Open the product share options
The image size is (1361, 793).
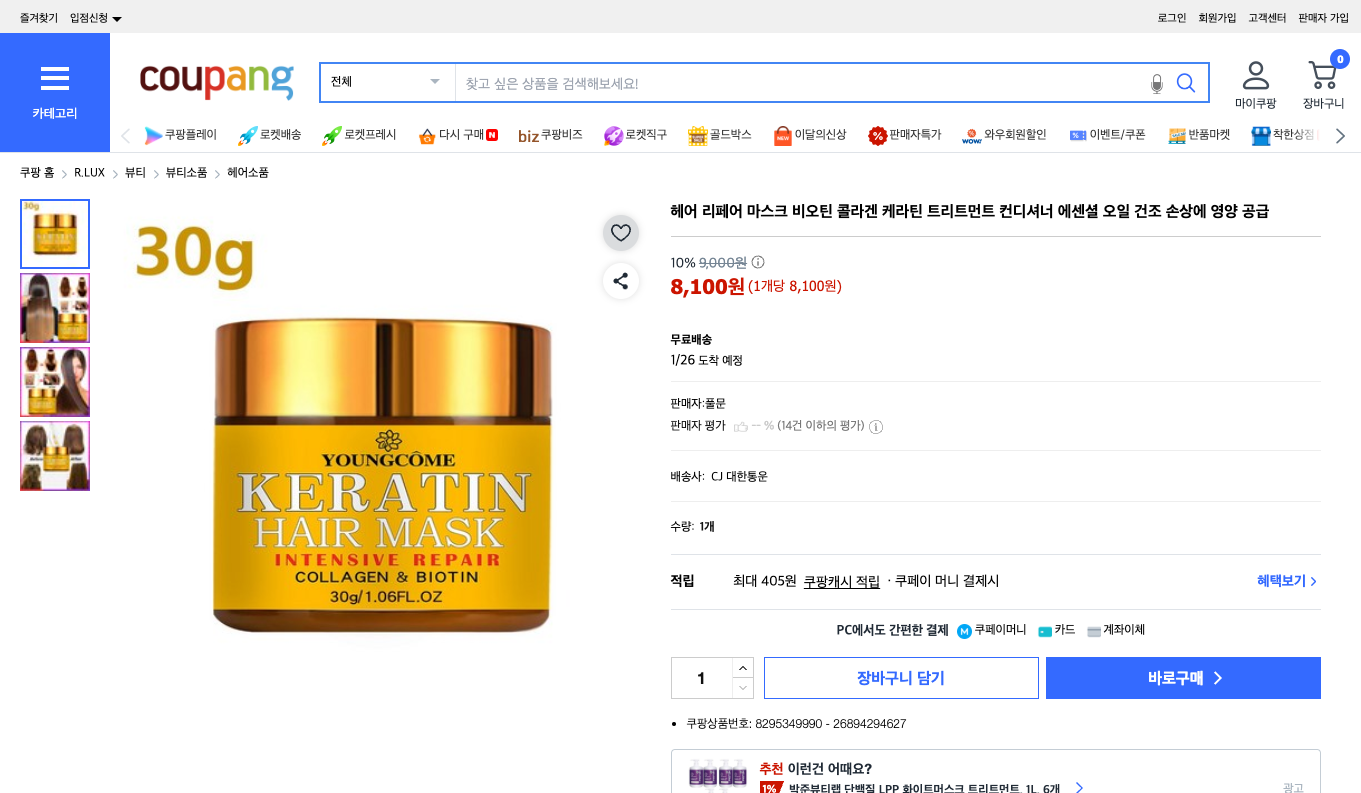pyautogui.click(x=621, y=281)
